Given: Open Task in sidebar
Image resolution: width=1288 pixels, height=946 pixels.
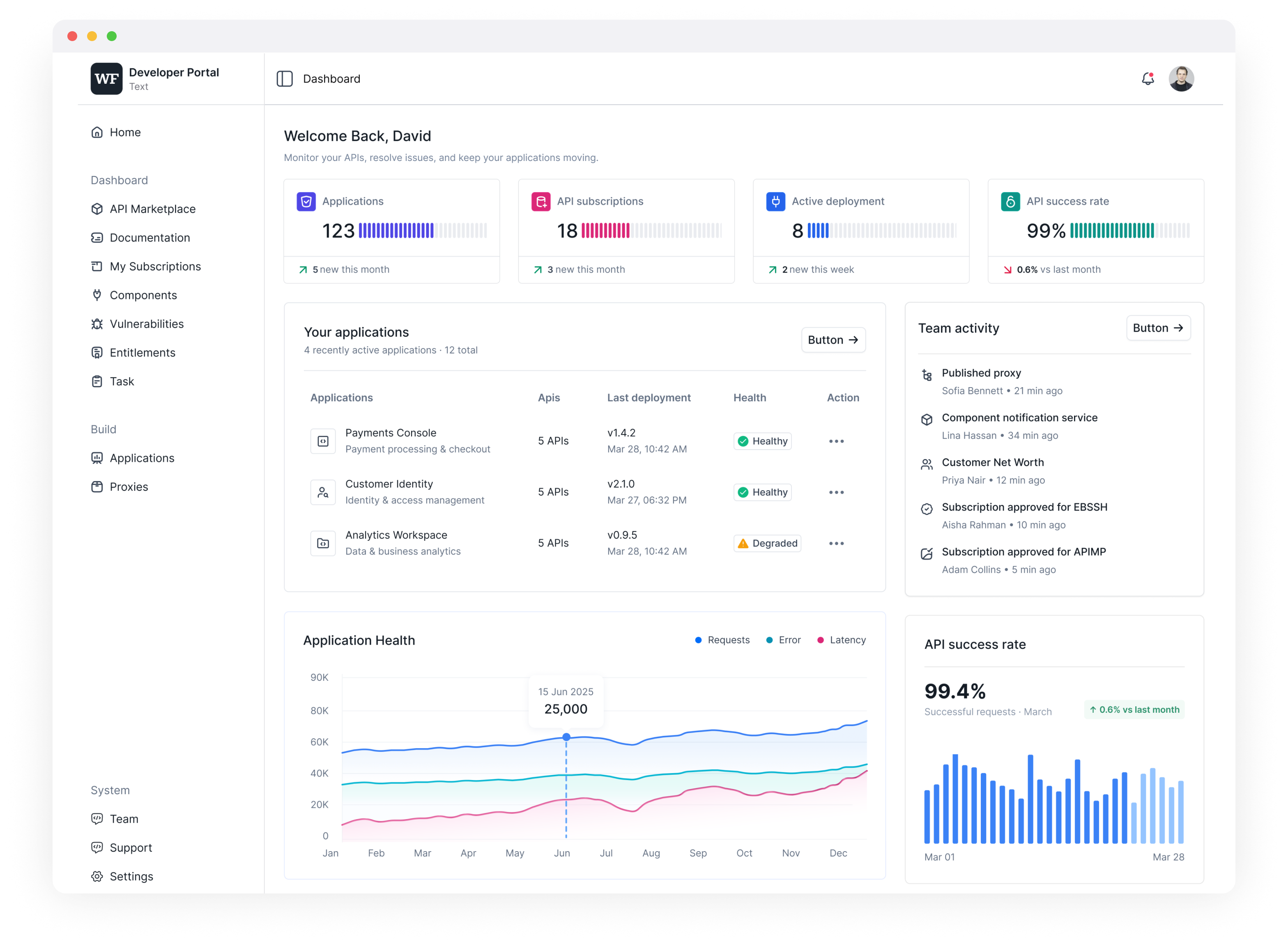Looking at the screenshot, I should [112, 381].
